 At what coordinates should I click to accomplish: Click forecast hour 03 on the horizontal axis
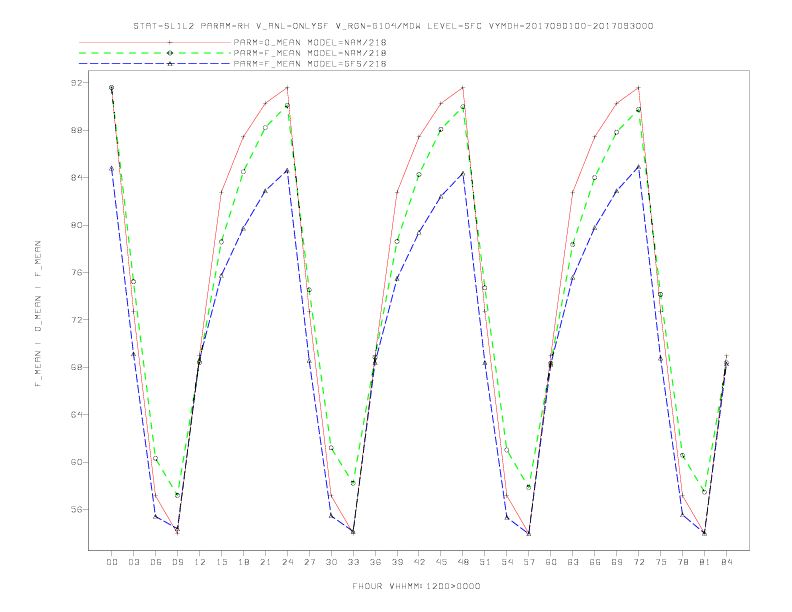[133, 562]
